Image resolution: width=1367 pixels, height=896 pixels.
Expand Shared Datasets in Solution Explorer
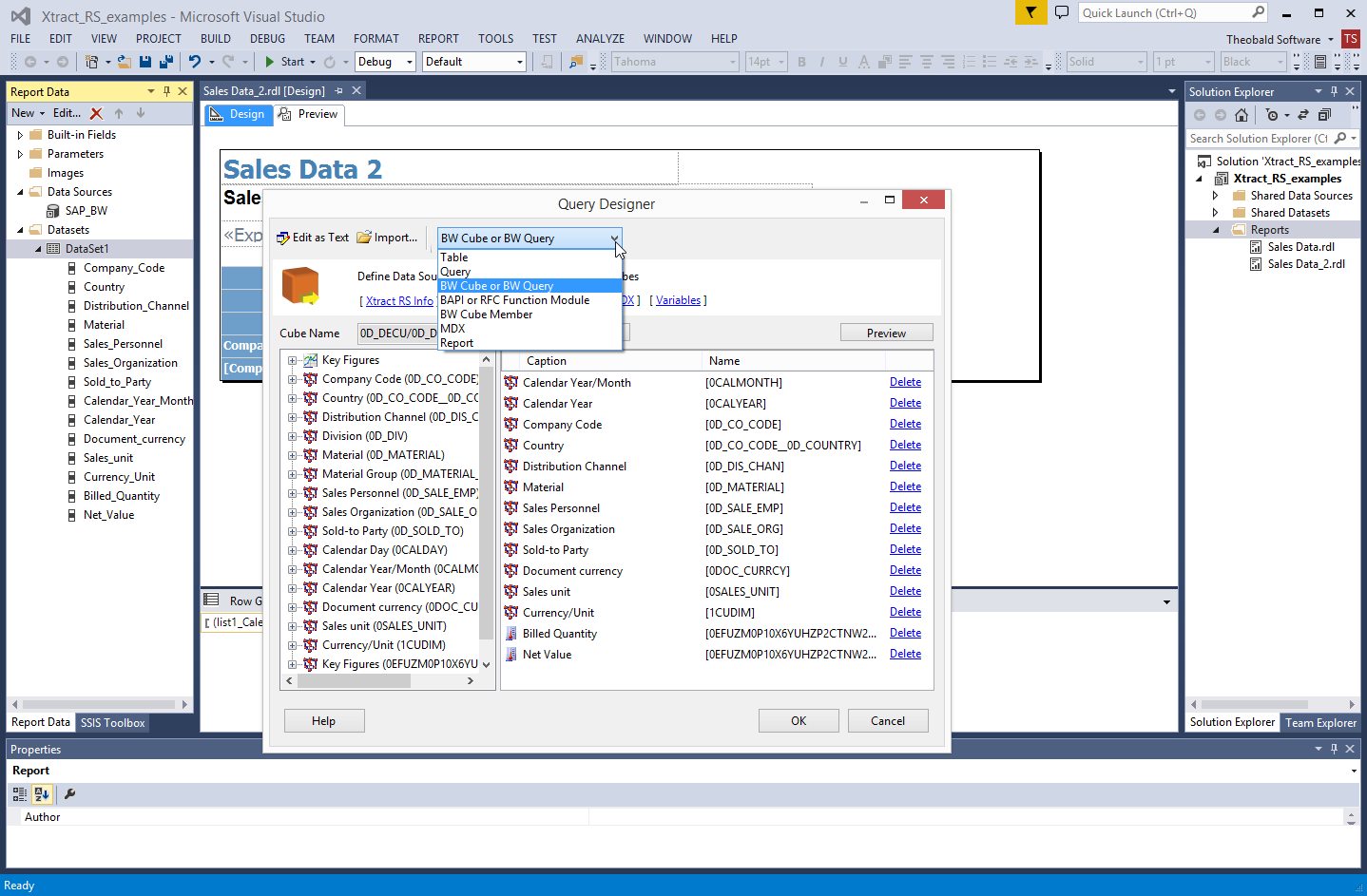pyautogui.click(x=1215, y=213)
